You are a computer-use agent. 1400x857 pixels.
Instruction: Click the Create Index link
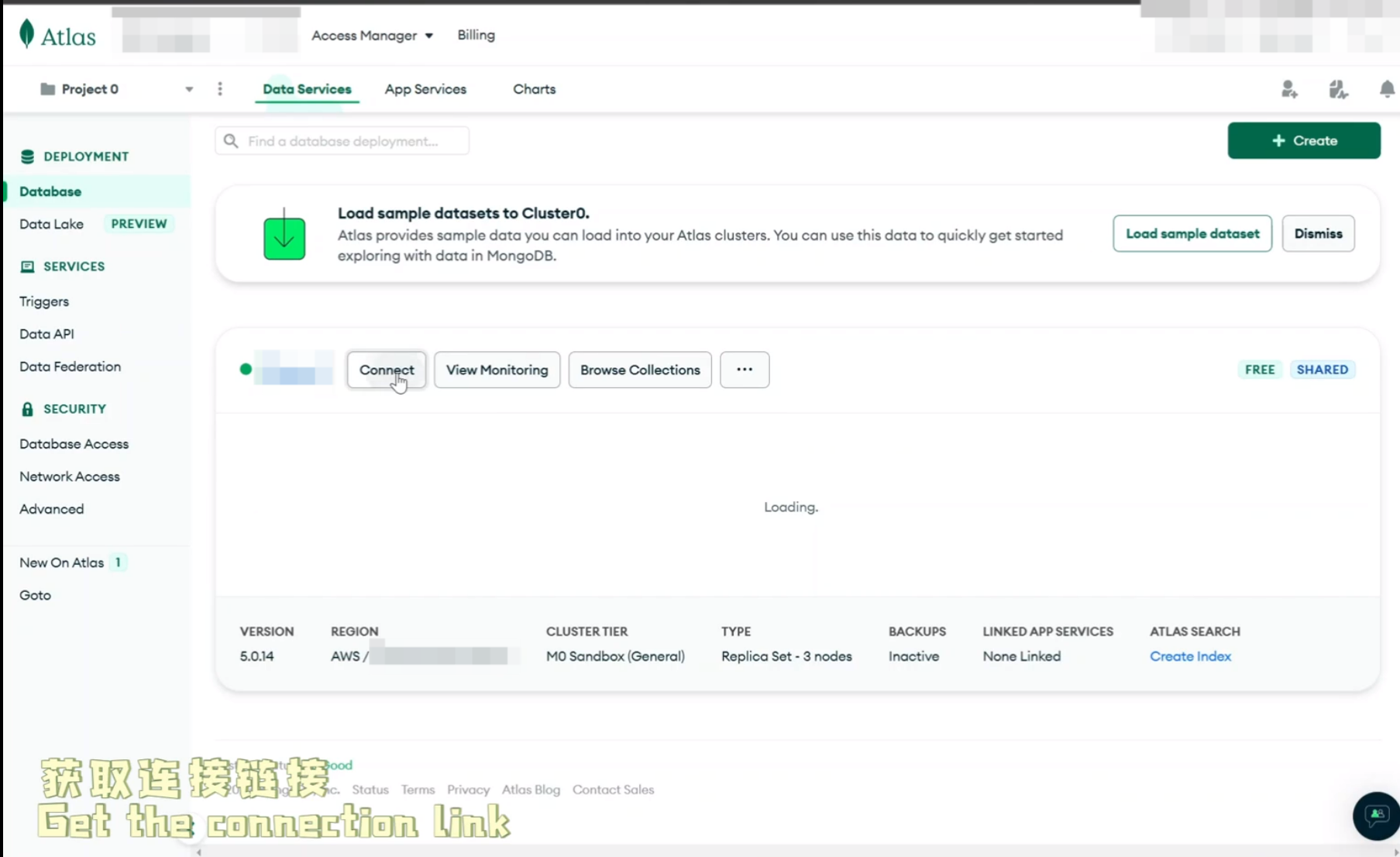pyautogui.click(x=1190, y=656)
